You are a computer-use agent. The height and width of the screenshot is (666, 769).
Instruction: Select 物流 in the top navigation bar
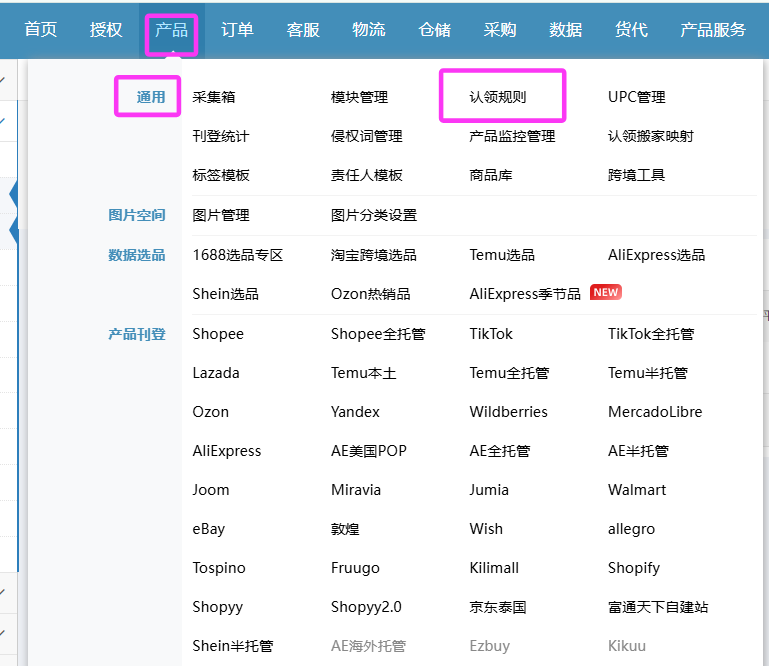[x=369, y=30]
